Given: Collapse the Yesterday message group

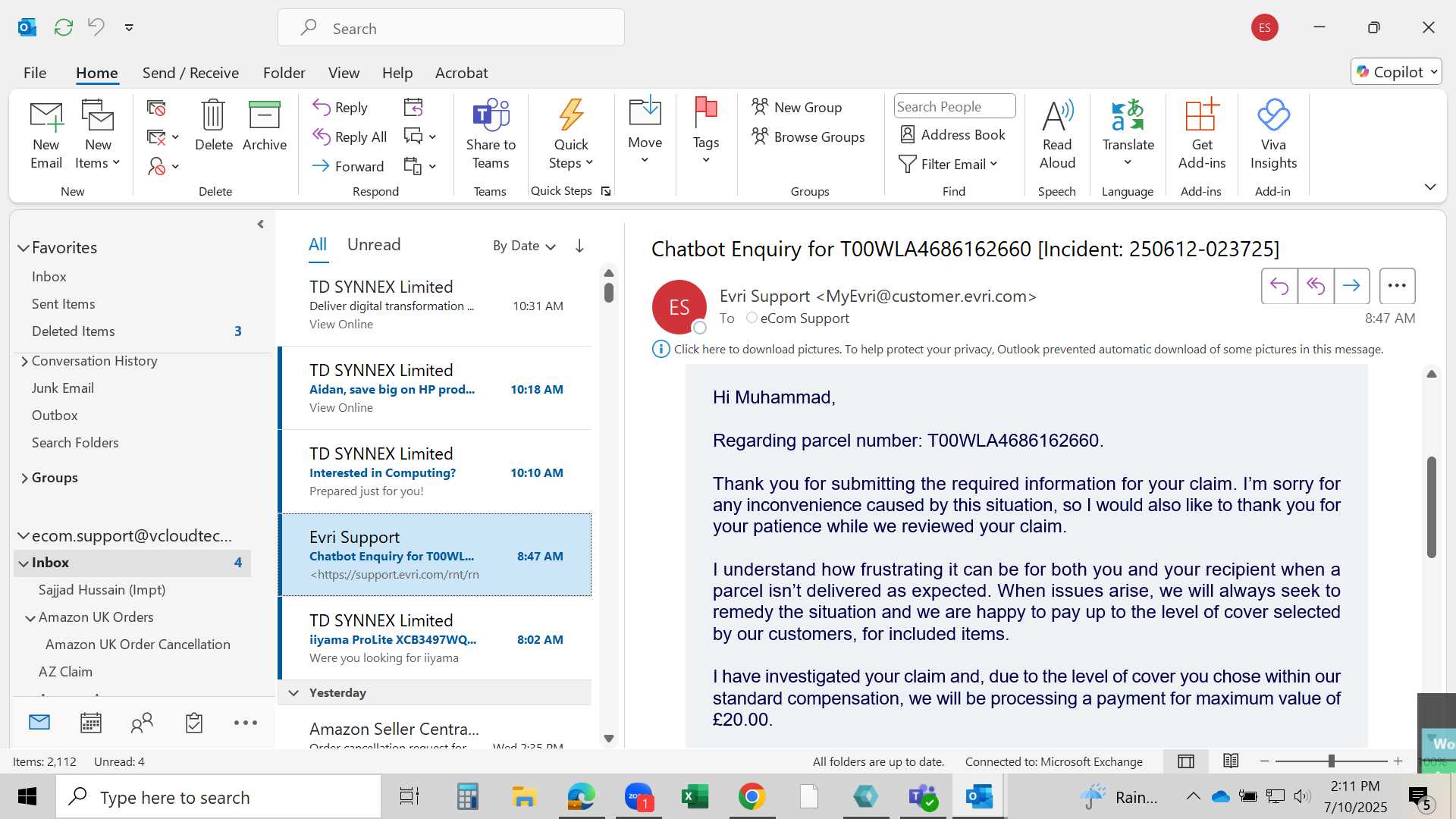Looking at the screenshot, I should [293, 692].
